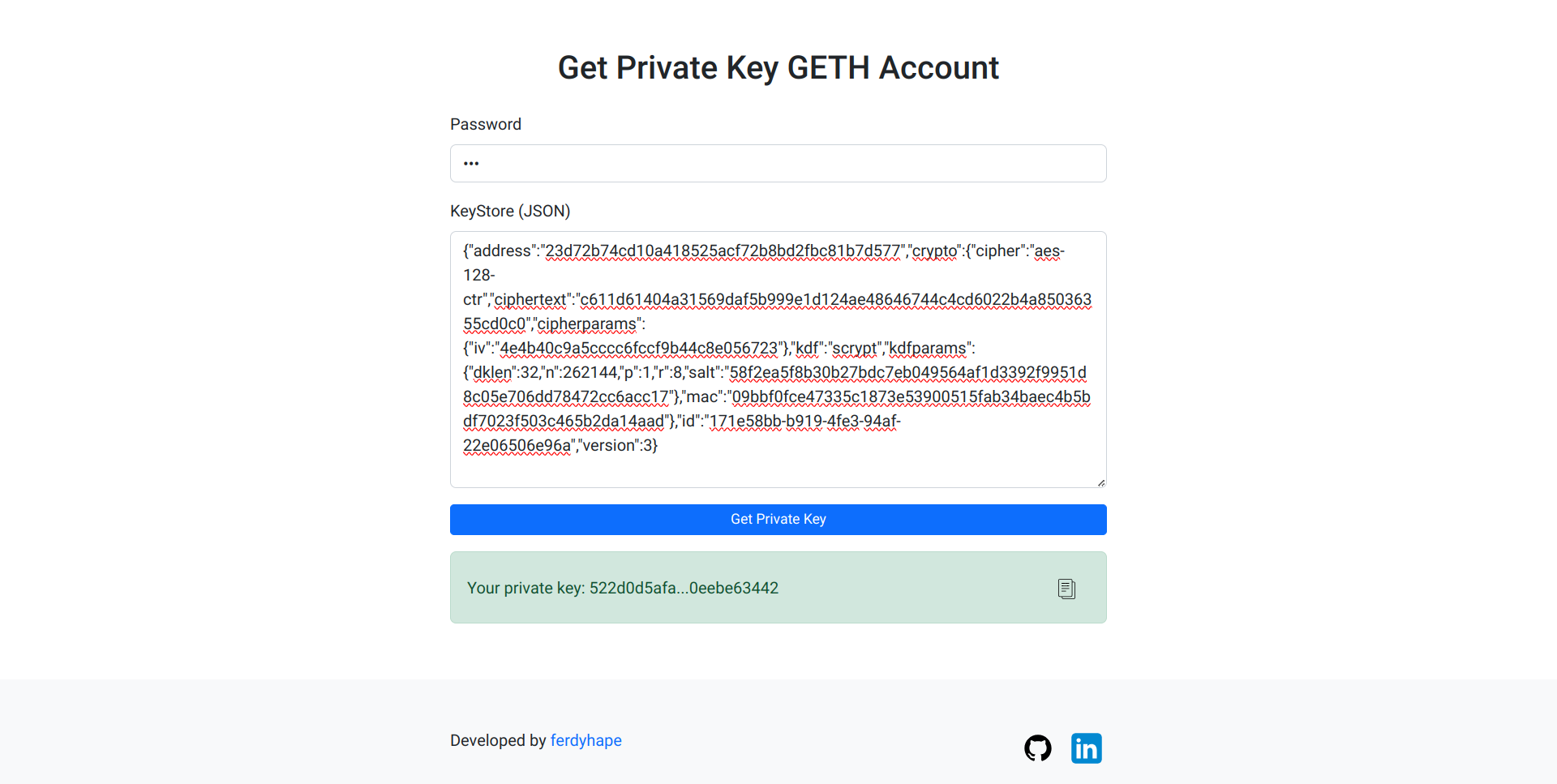Click the KeyStore (JSON) label
The width and height of the screenshot is (1557, 784).
click(509, 211)
